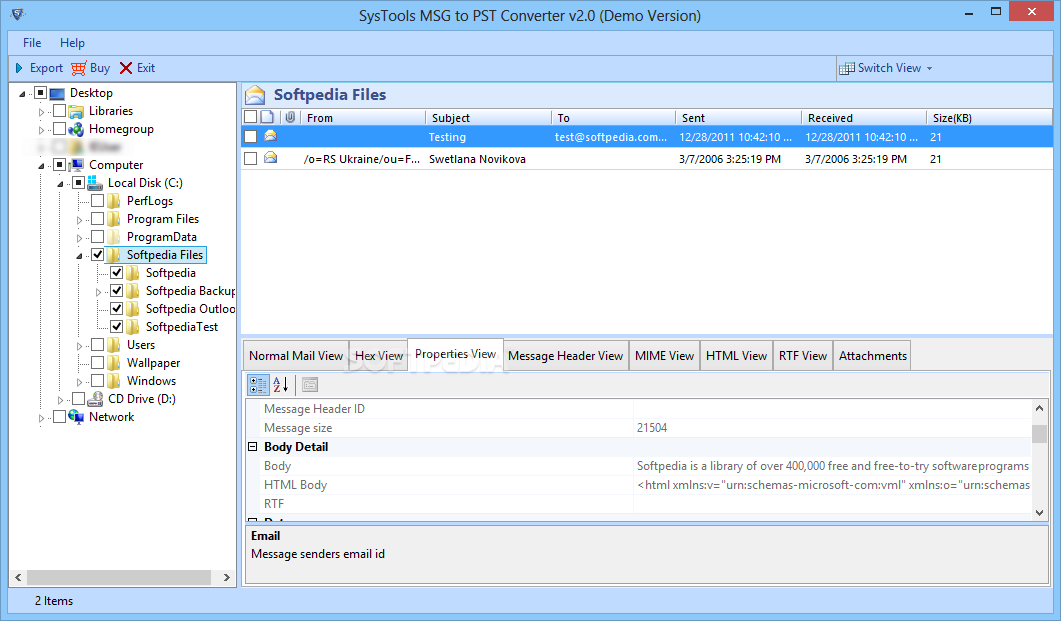This screenshot has width=1061, height=621.
Task: Click the Message size value 21504
Action: (652, 428)
